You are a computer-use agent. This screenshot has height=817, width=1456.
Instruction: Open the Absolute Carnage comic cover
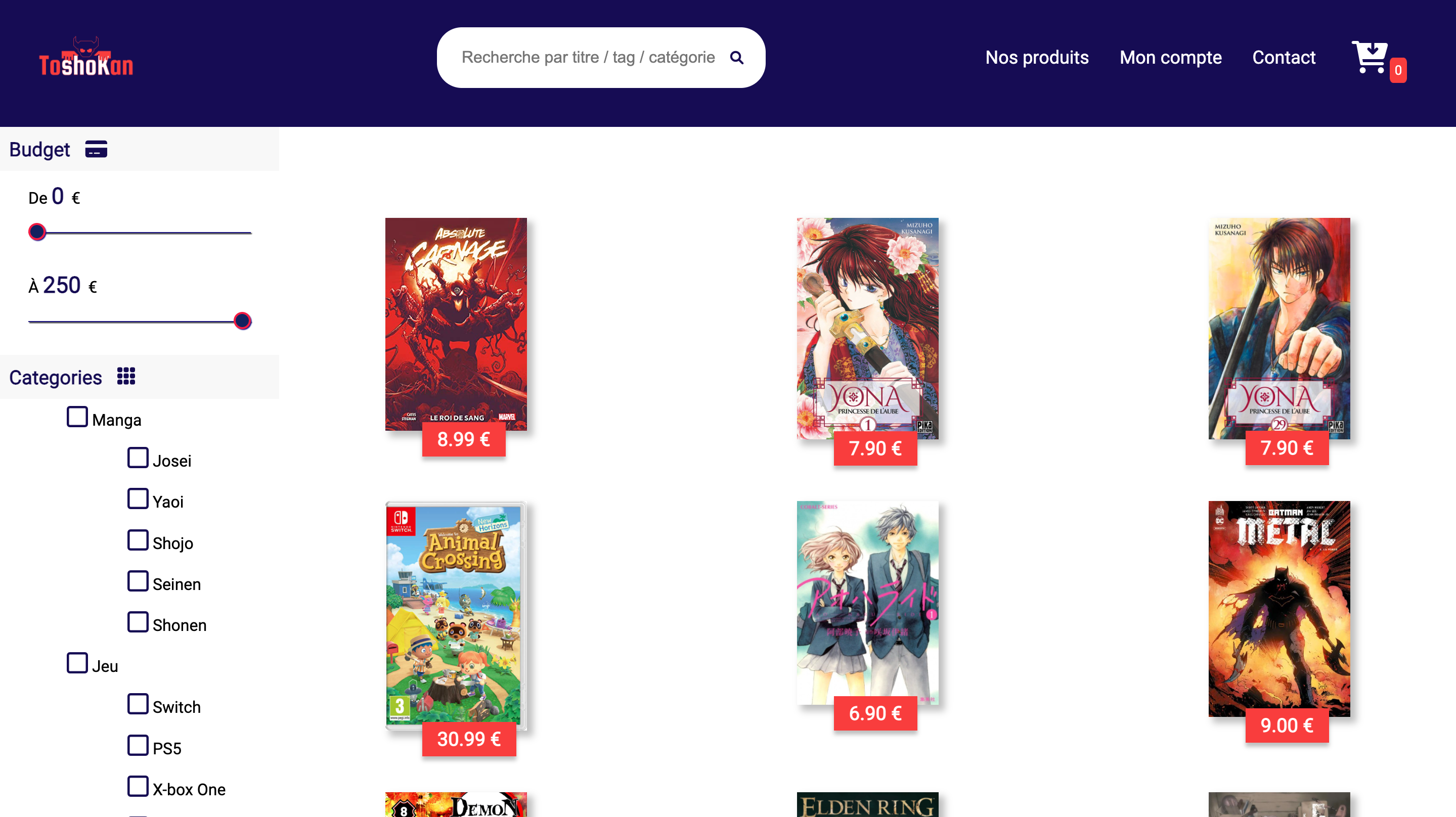(x=456, y=324)
